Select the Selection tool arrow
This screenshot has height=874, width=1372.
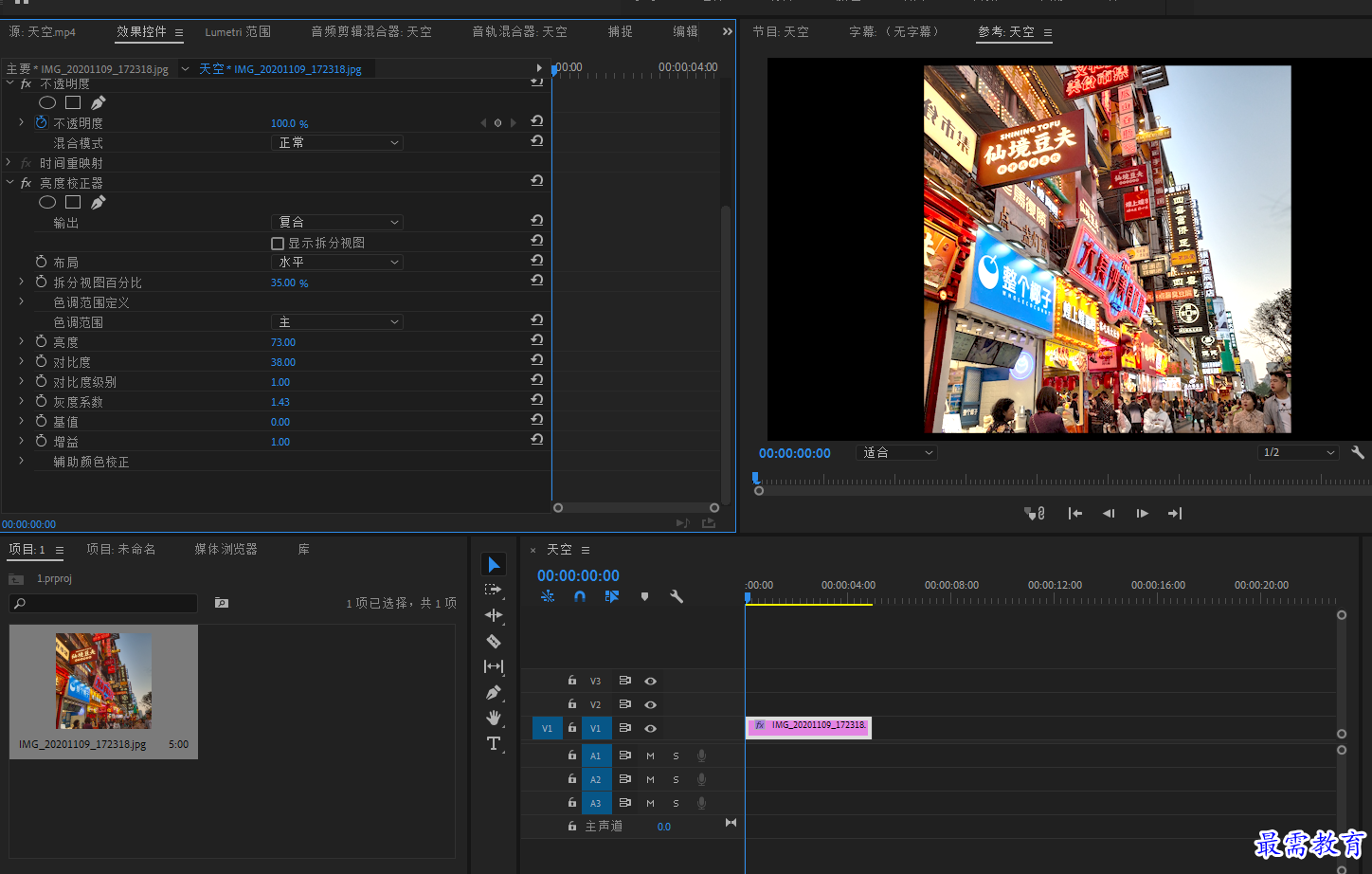[x=494, y=565]
